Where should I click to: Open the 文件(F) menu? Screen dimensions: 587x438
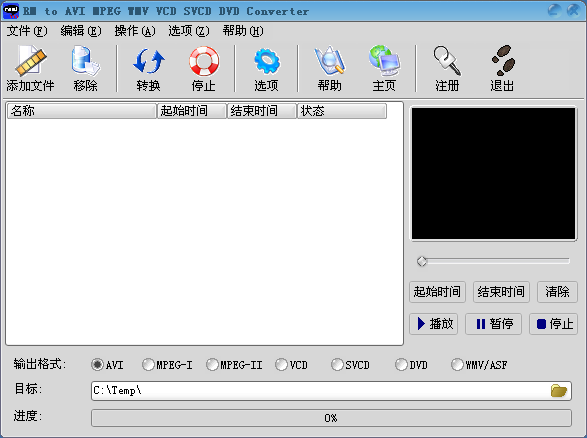[27, 31]
